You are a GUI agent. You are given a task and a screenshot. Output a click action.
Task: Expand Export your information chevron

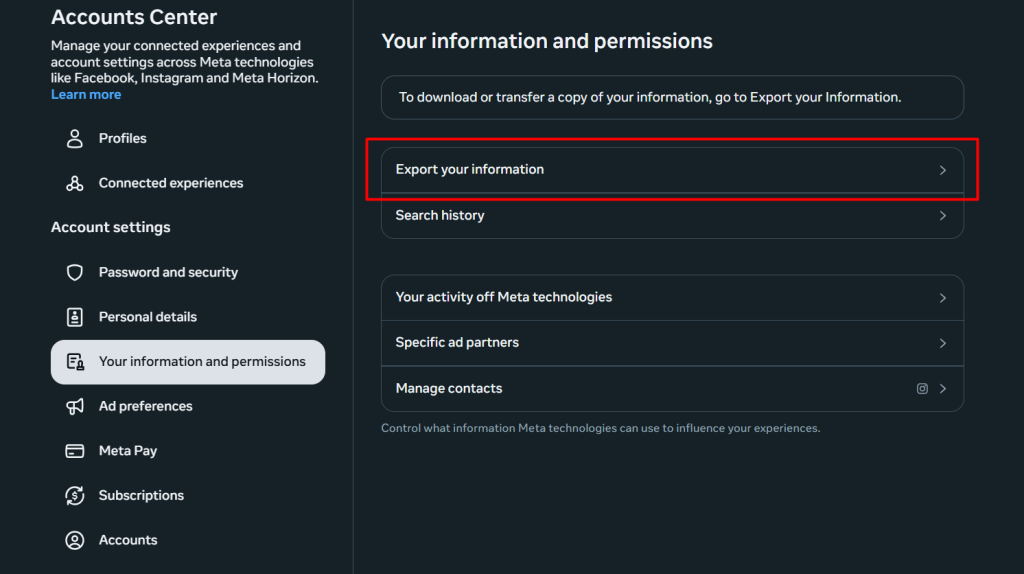[x=942, y=170]
